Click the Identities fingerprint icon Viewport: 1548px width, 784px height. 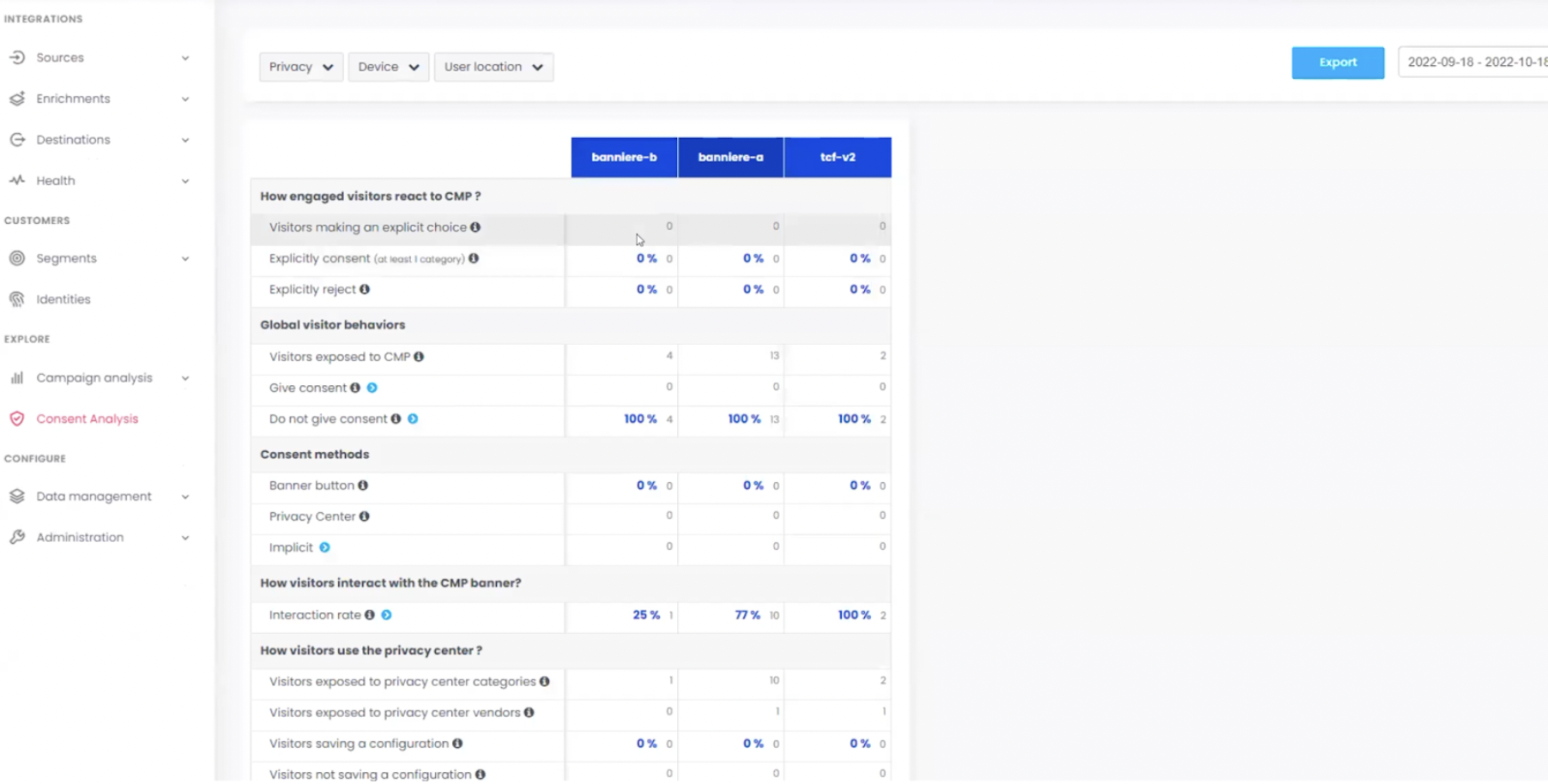tap(17, 299)
